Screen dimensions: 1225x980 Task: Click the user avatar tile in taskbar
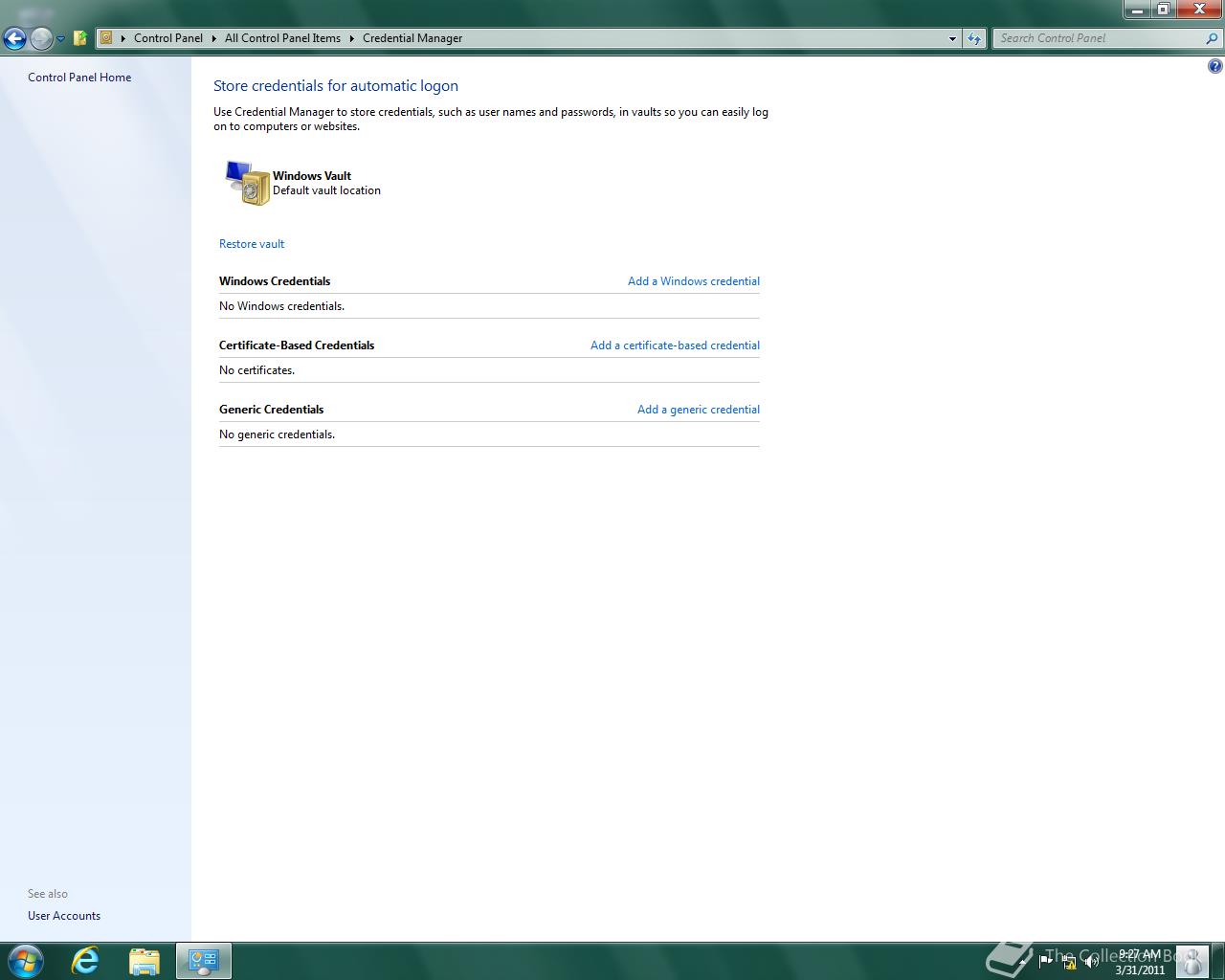1192,961
